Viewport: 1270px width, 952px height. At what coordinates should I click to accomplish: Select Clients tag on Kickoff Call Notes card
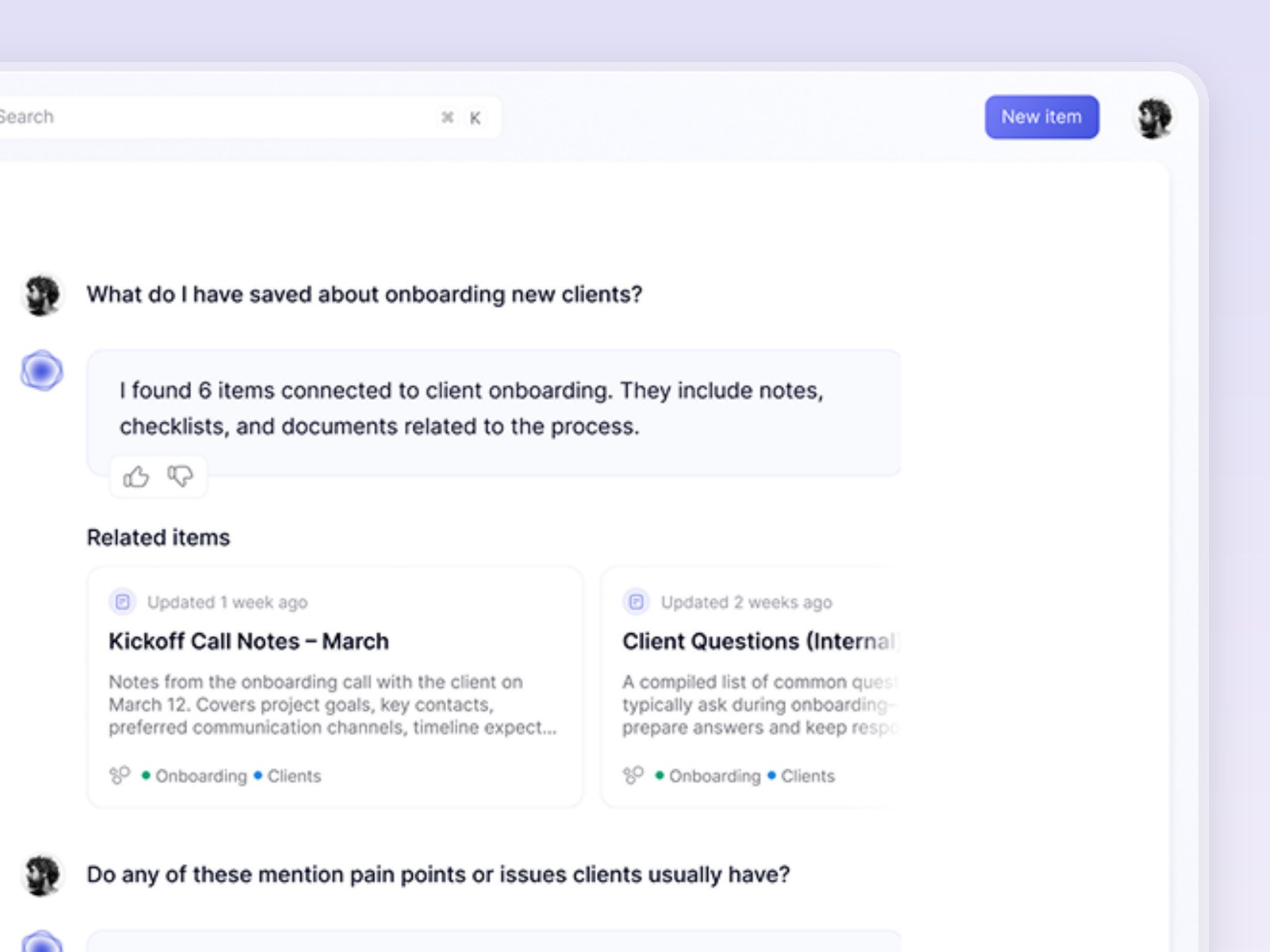pos(287,776)
